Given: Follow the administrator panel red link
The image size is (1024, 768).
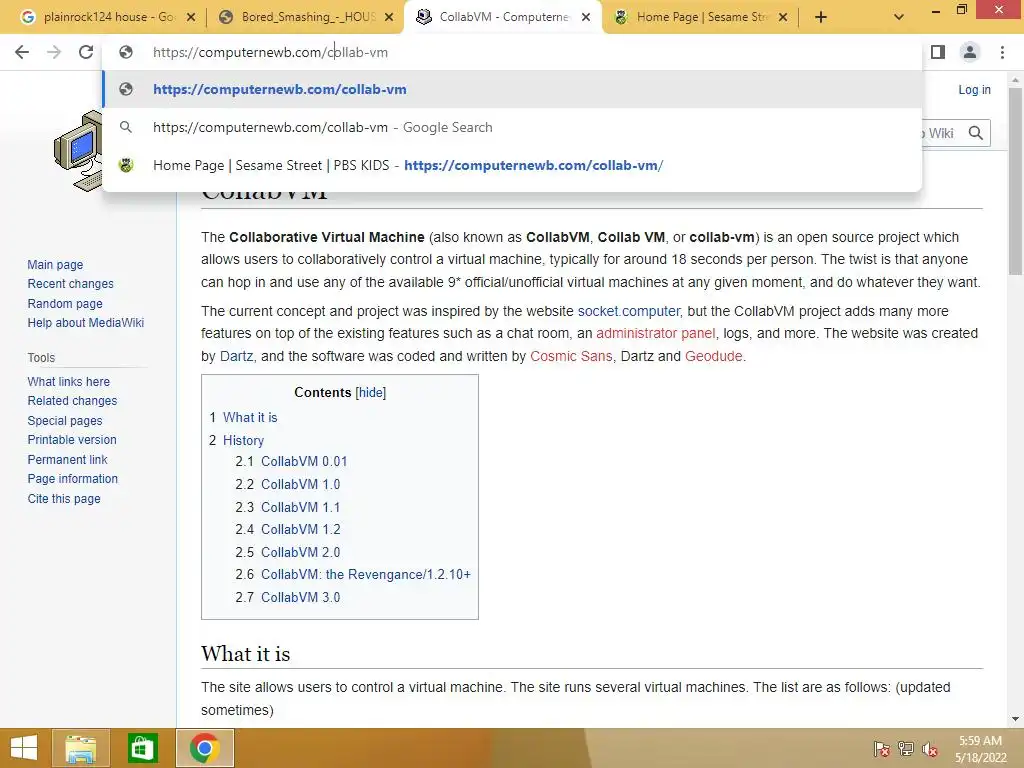Looking at the screenshot, I should 656,333.
